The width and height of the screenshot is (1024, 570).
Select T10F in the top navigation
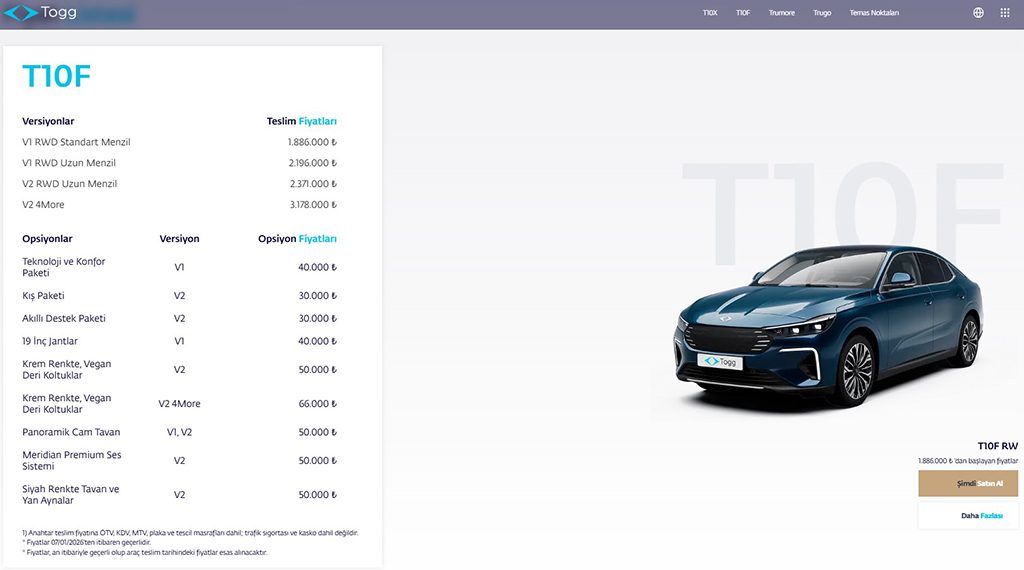pos(743,13)
